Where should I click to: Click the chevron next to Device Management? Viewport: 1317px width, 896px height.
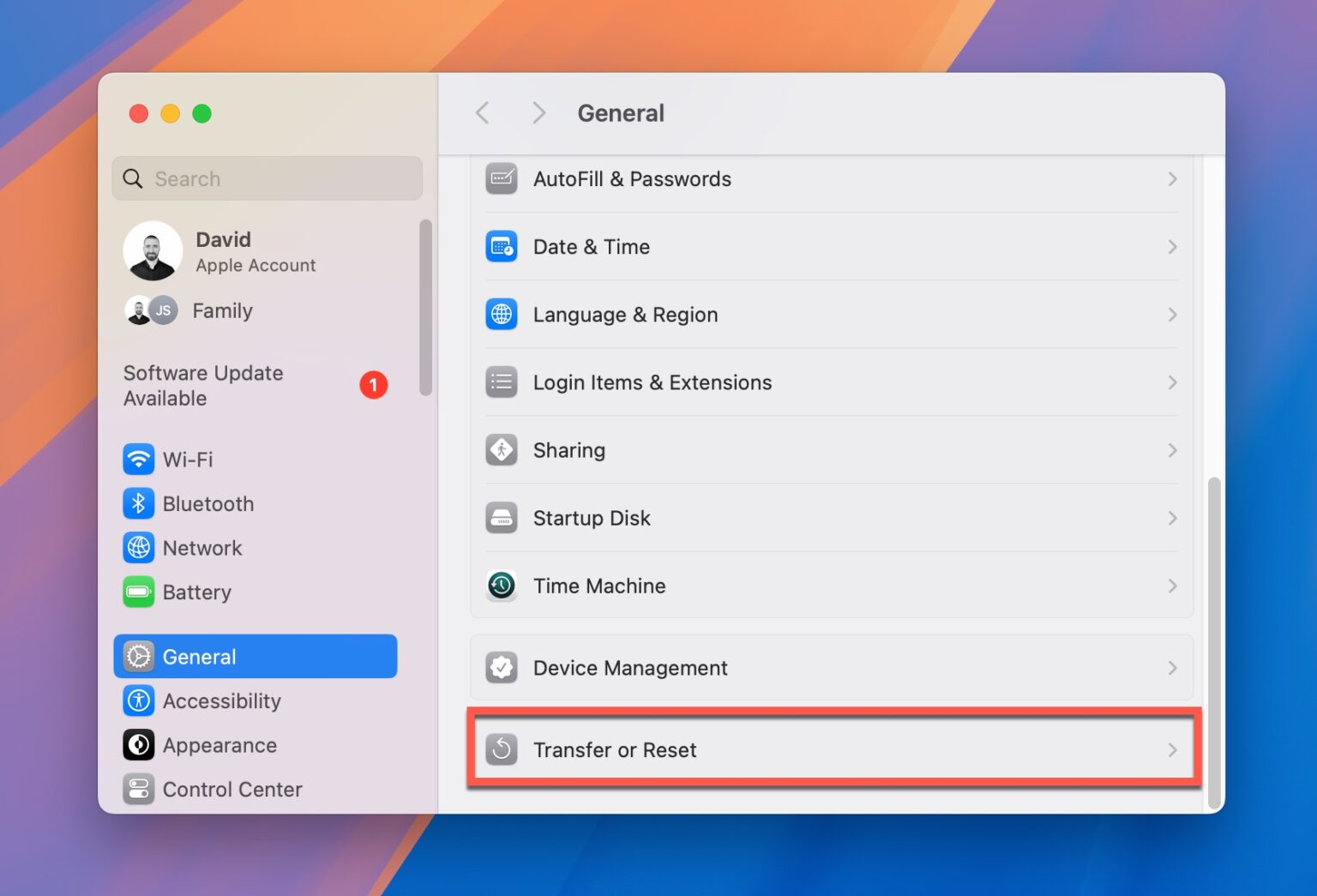point(1173,668)
